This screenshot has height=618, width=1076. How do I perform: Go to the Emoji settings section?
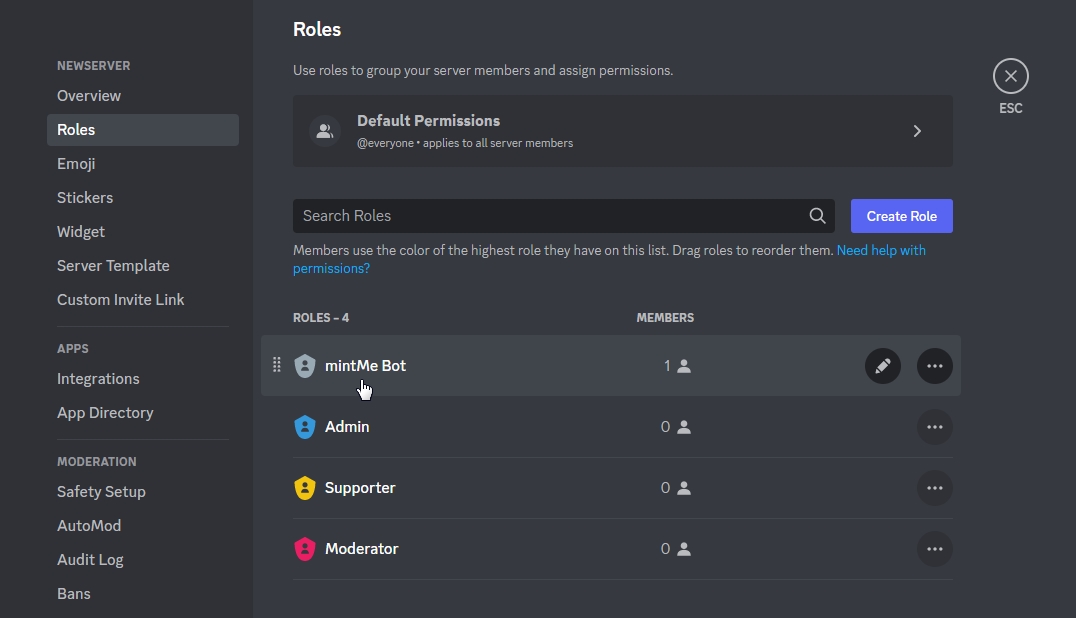coord(76,164)
